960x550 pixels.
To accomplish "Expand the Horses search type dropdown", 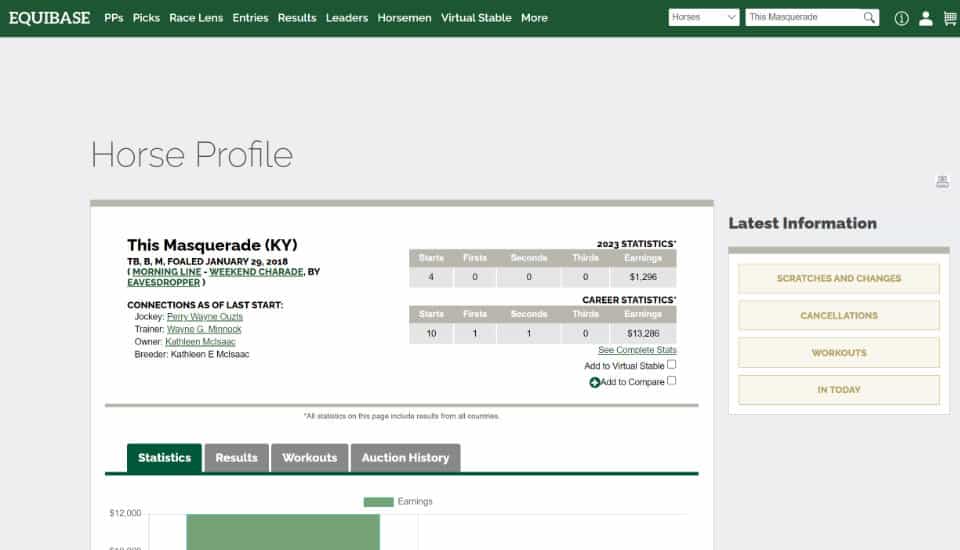I will (x=704, y=18).
